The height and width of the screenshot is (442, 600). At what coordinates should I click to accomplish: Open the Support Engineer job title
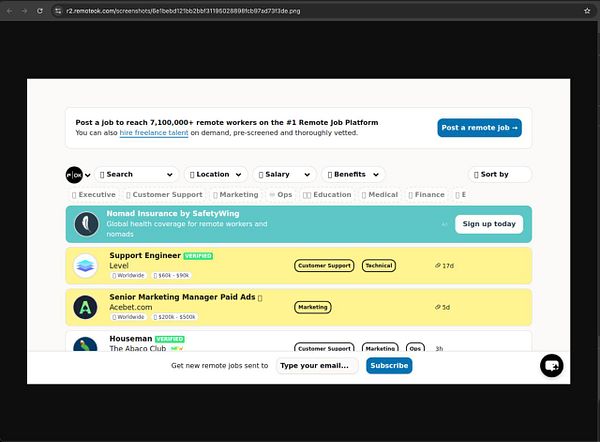[145, 256]
